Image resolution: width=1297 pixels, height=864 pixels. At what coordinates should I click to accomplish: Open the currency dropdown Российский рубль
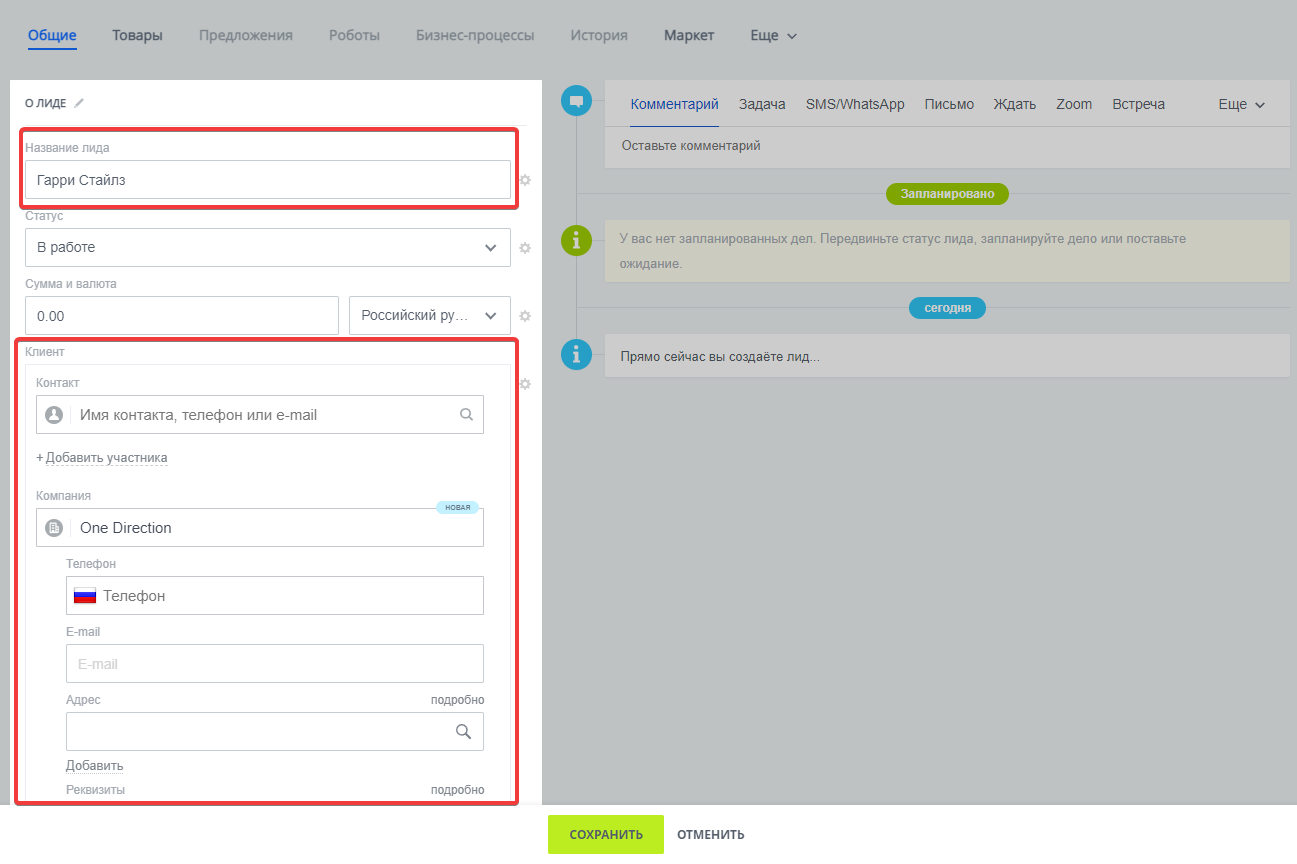coord(429,315)
